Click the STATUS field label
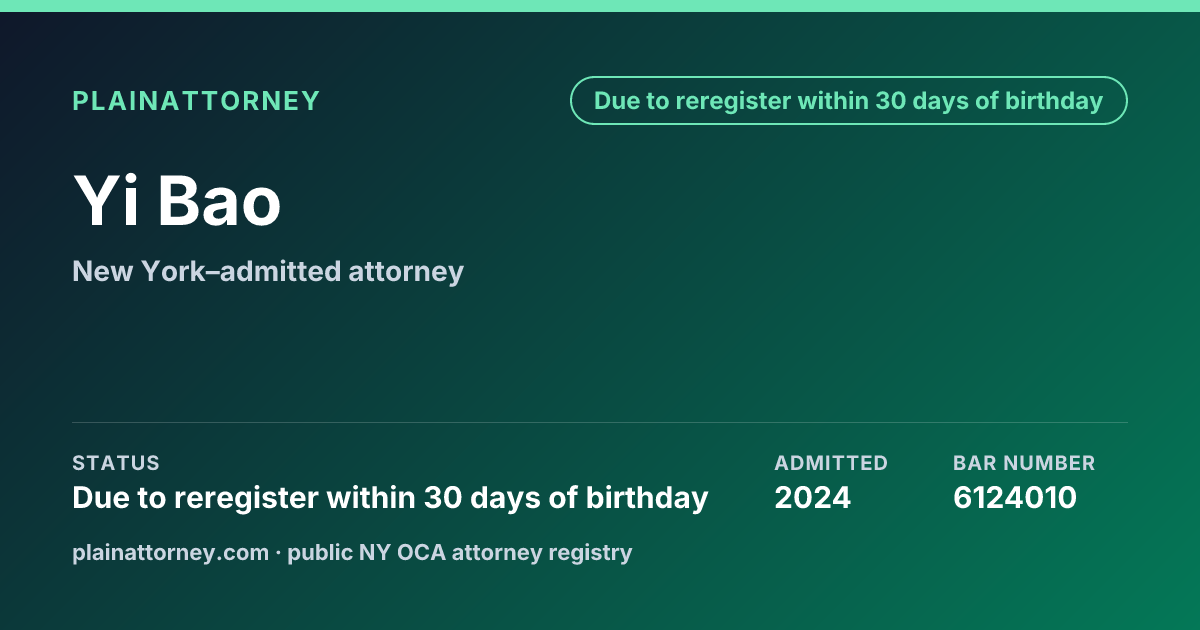The height and width of the screenshot is (630, 1200). (x=116, y=463)
